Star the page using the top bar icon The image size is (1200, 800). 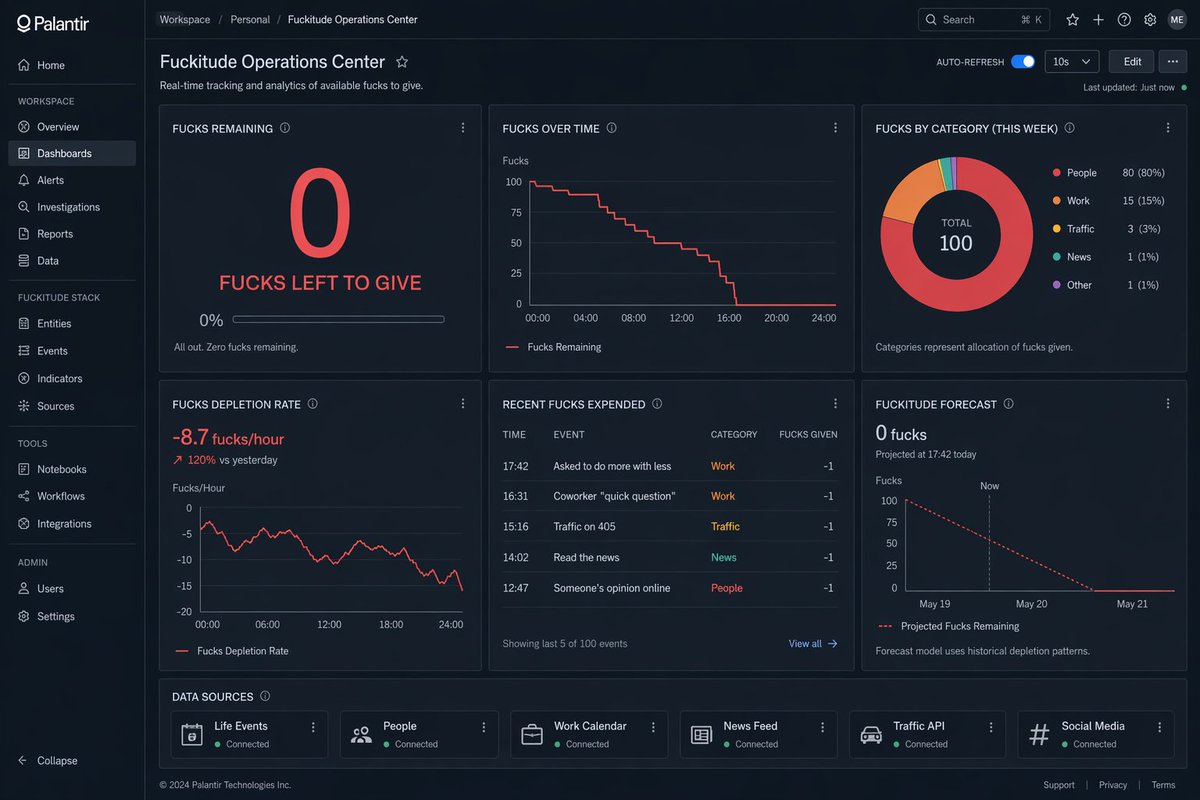pyautogui.click(x=1071, y=19)
